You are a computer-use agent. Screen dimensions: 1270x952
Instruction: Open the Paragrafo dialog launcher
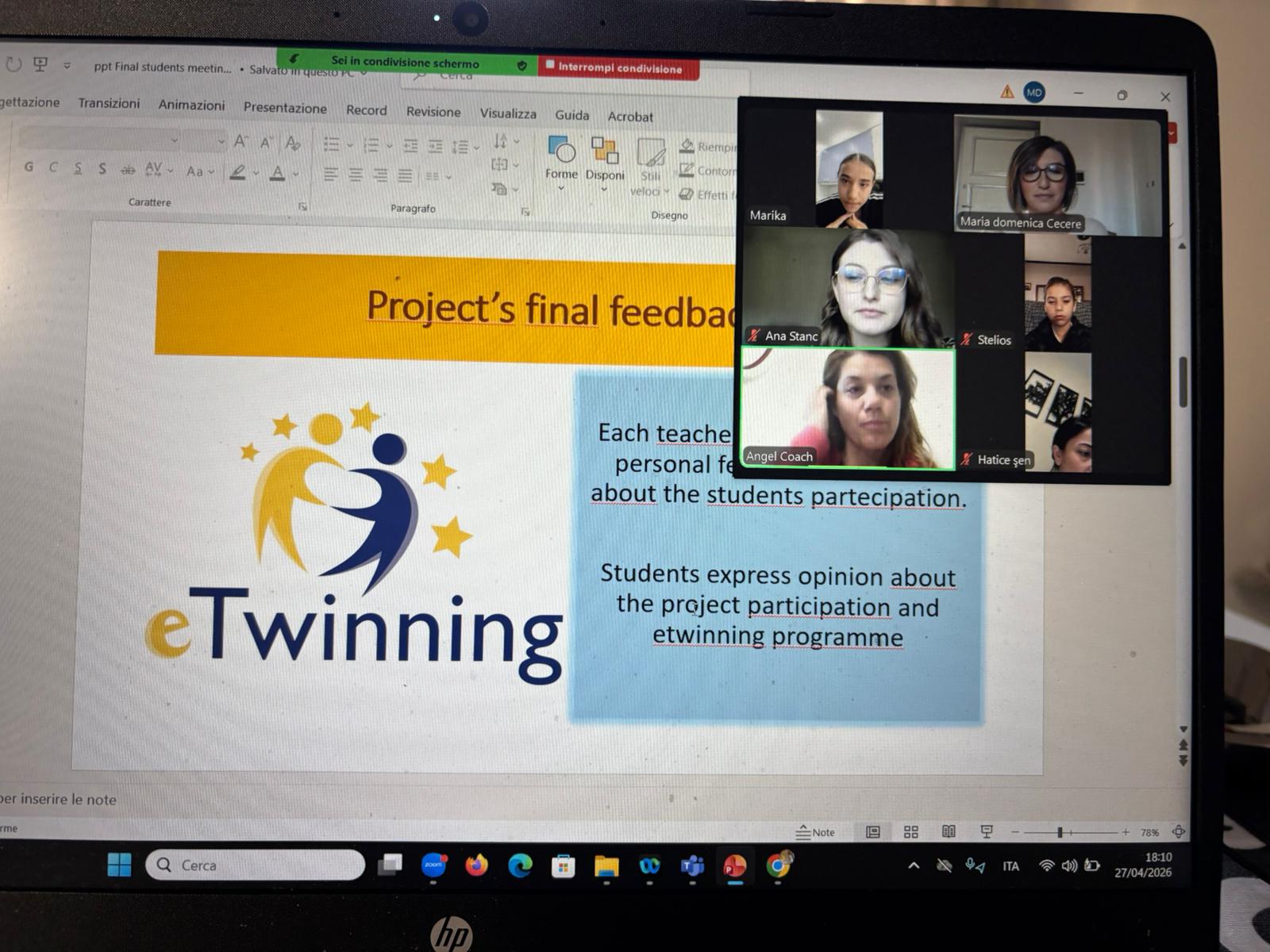click(525, 212)
